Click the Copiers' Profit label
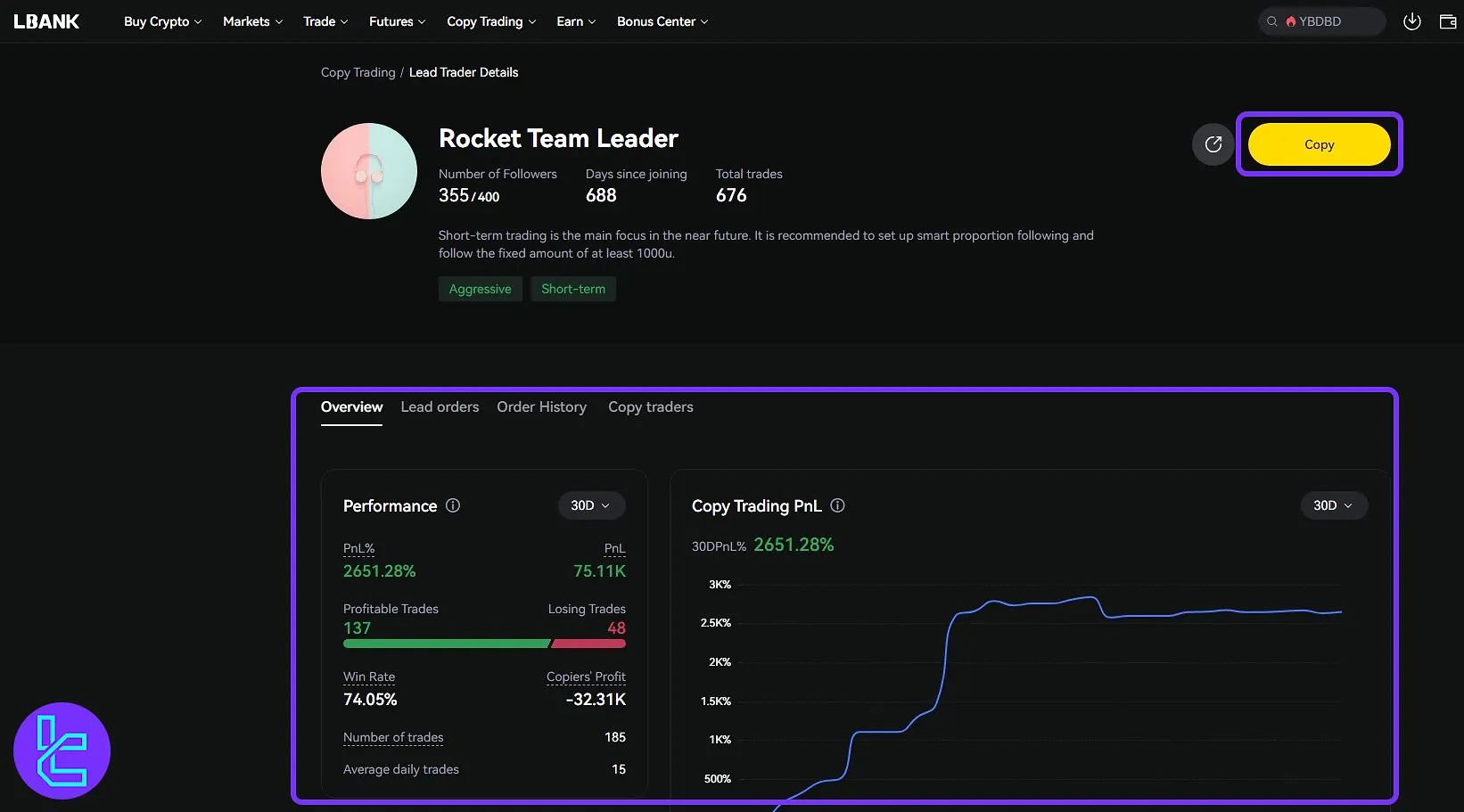This screenshot has width=1464, height=812. tap(586, 677)
